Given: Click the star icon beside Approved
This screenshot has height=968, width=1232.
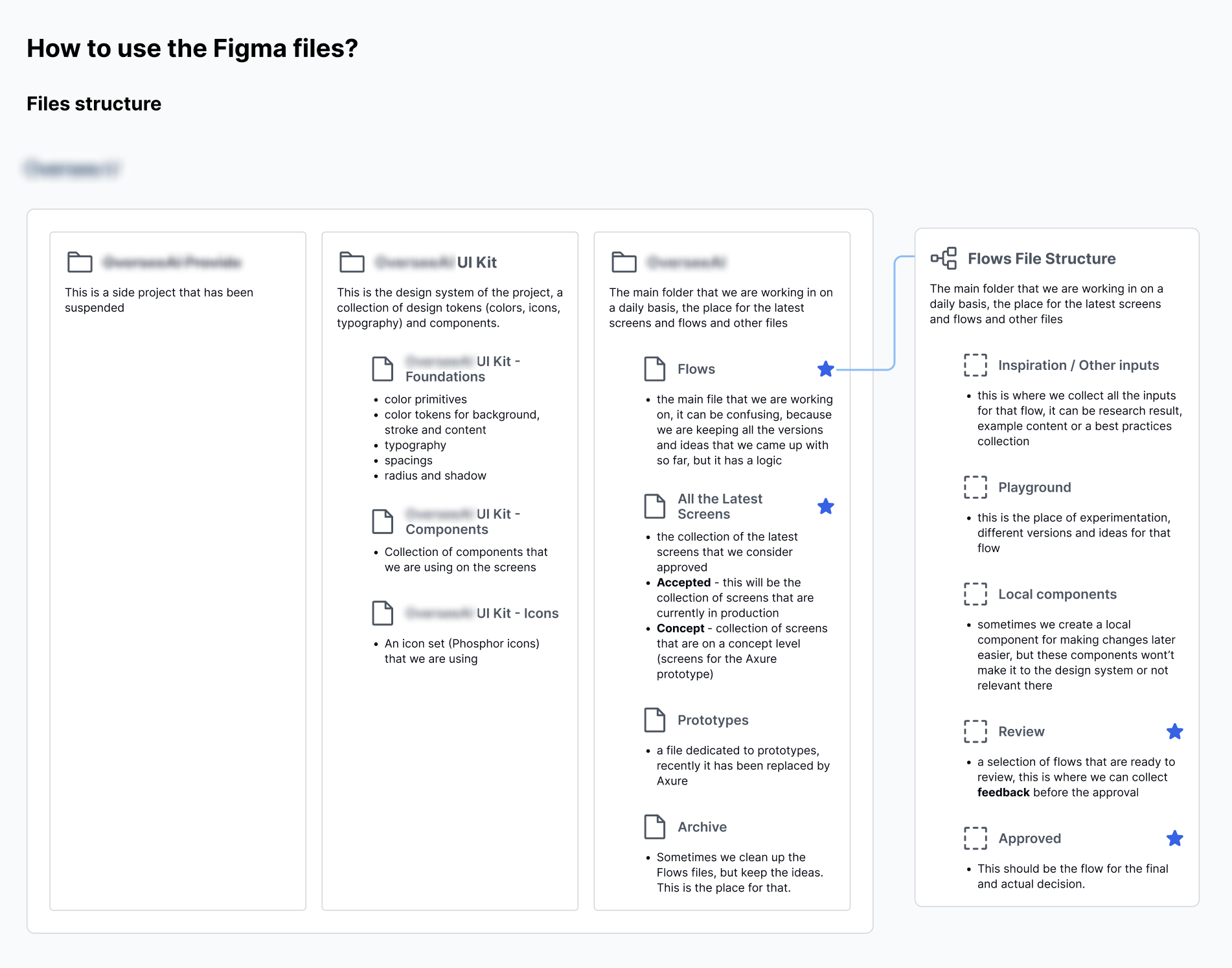Looking at the screenshot, I should pyautogui.click(x=1175, y=838).
